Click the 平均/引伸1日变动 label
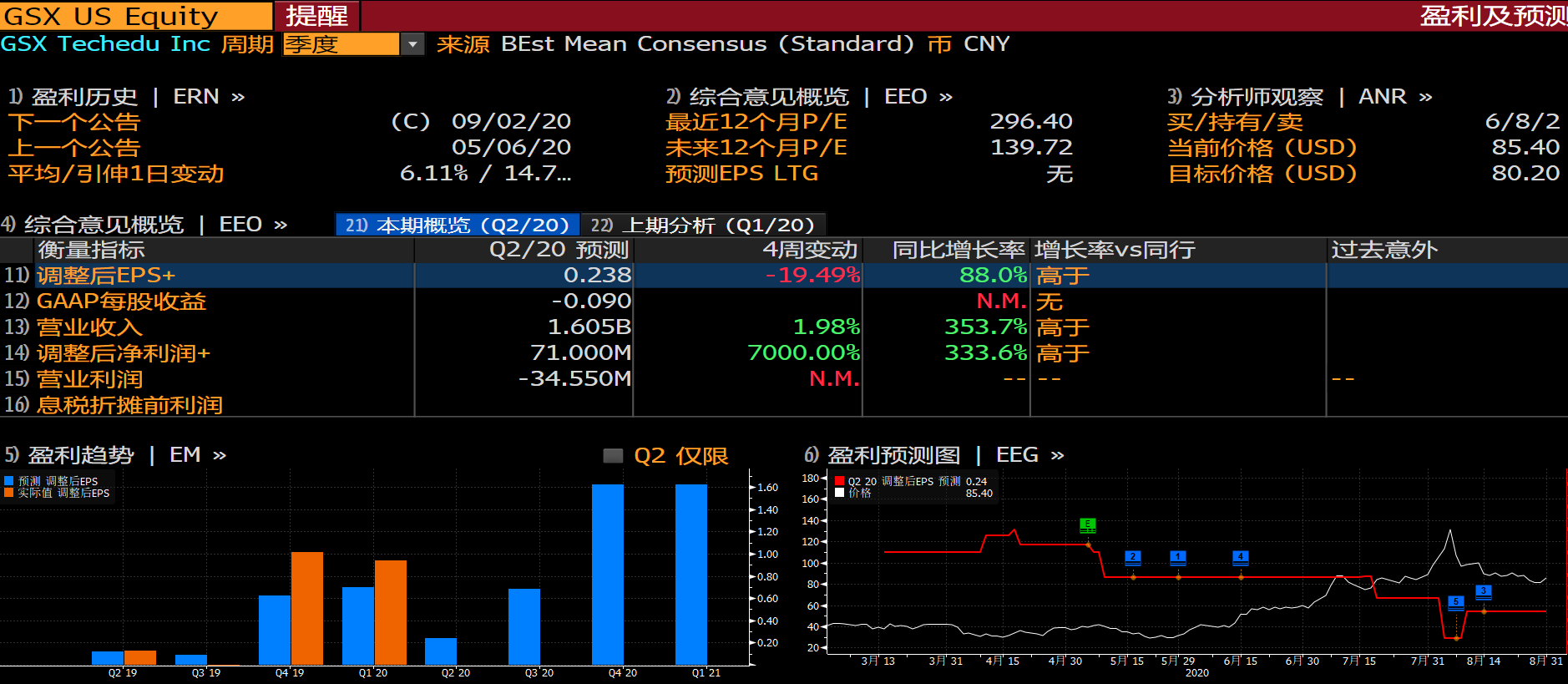Viewport: 1568px width, 684px height. (x=116, y=174)
